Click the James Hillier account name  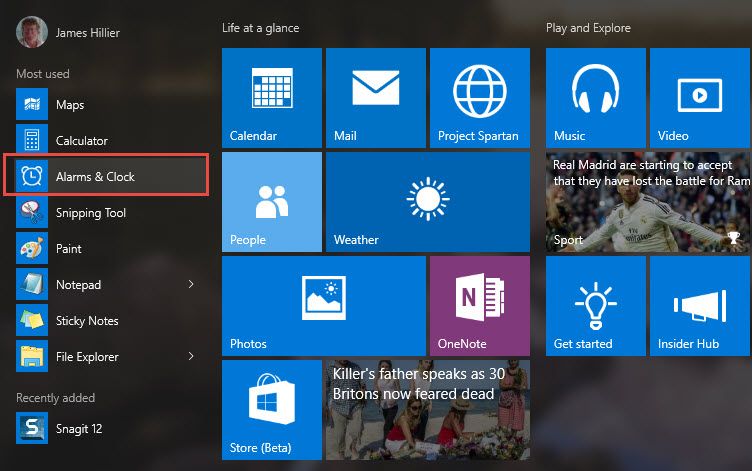(88, 33)
